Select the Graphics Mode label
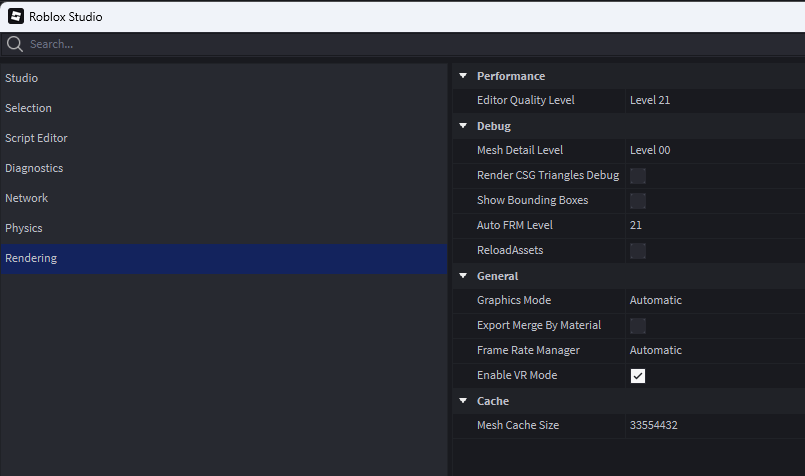805x476 pixels. pyautogui.click(x=514, y=300)
